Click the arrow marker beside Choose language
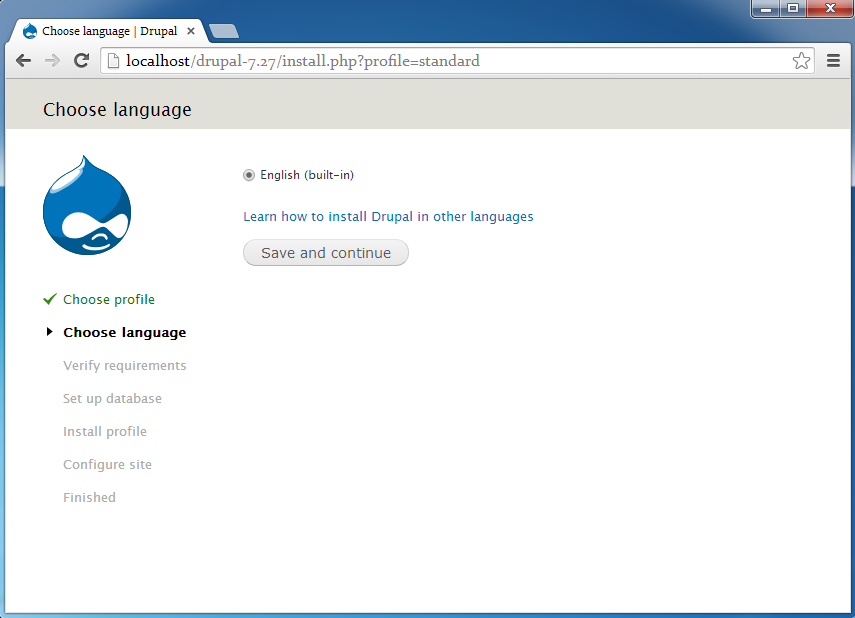Viewport: 855px width, 618px height. pos(50,332)
